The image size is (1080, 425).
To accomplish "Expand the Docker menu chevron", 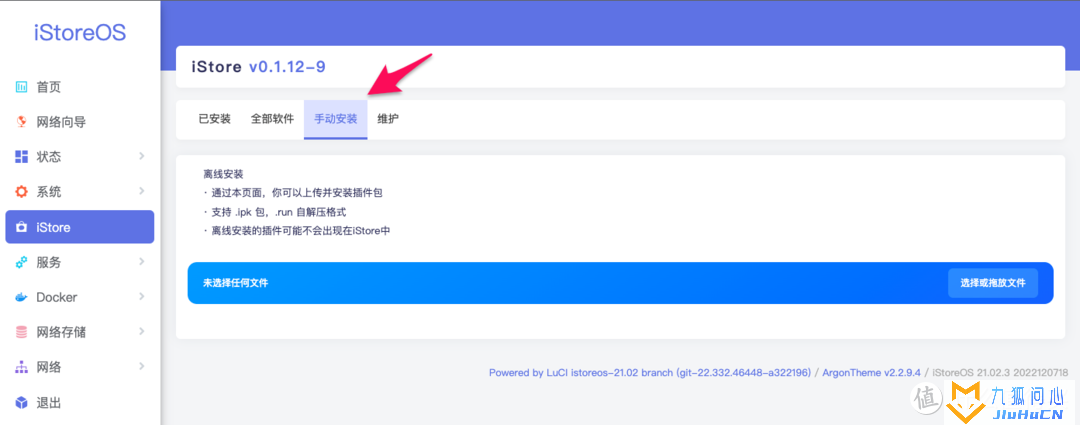I will (x=142, y=297).
